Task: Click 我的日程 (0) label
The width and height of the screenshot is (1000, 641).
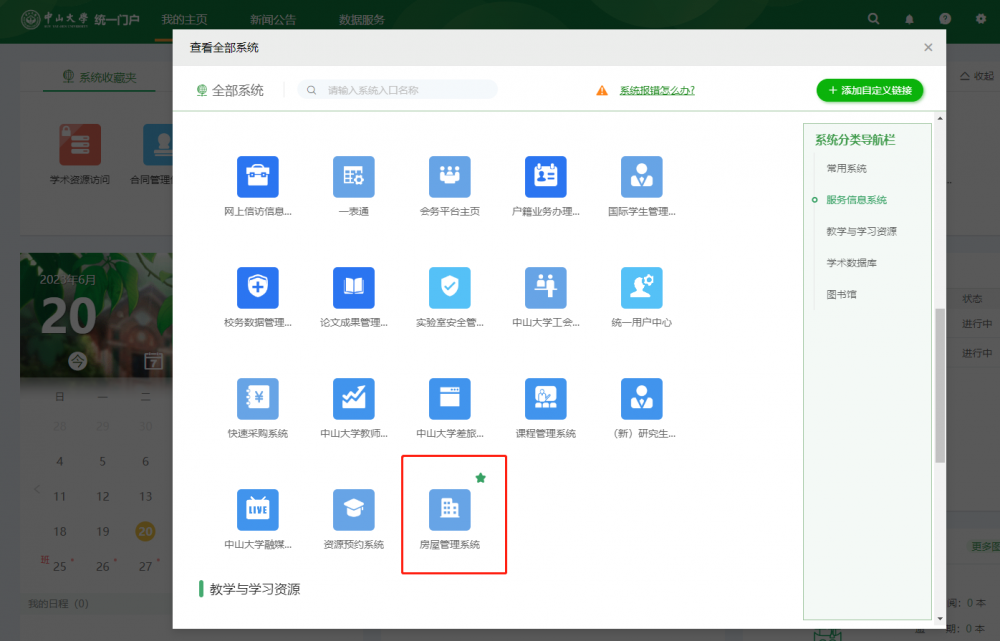Action: coord(58,603)
